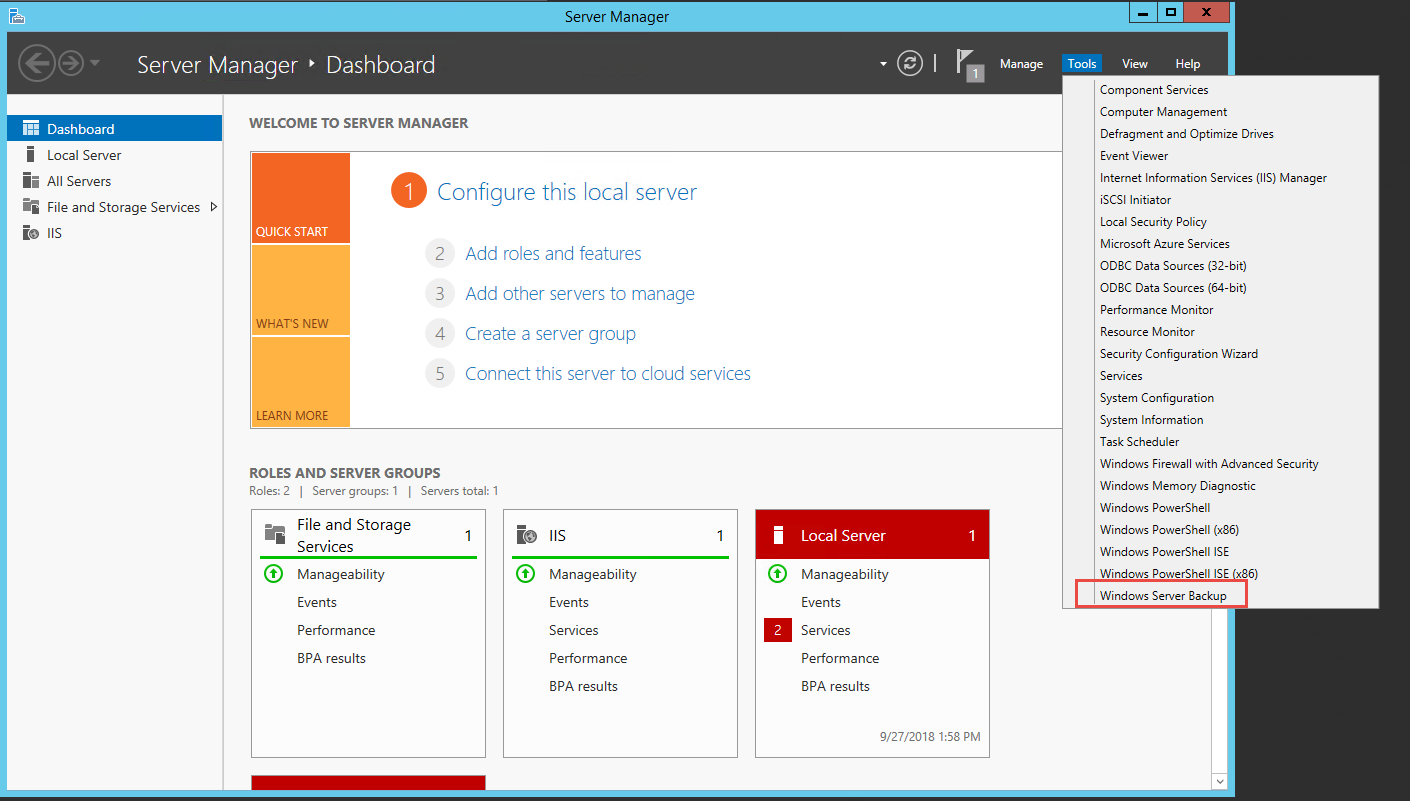Click Configure this local server link
Image resolution: width=1410 pixels, height=801 pixels.
pyautogui.click(x=567, y=192)
